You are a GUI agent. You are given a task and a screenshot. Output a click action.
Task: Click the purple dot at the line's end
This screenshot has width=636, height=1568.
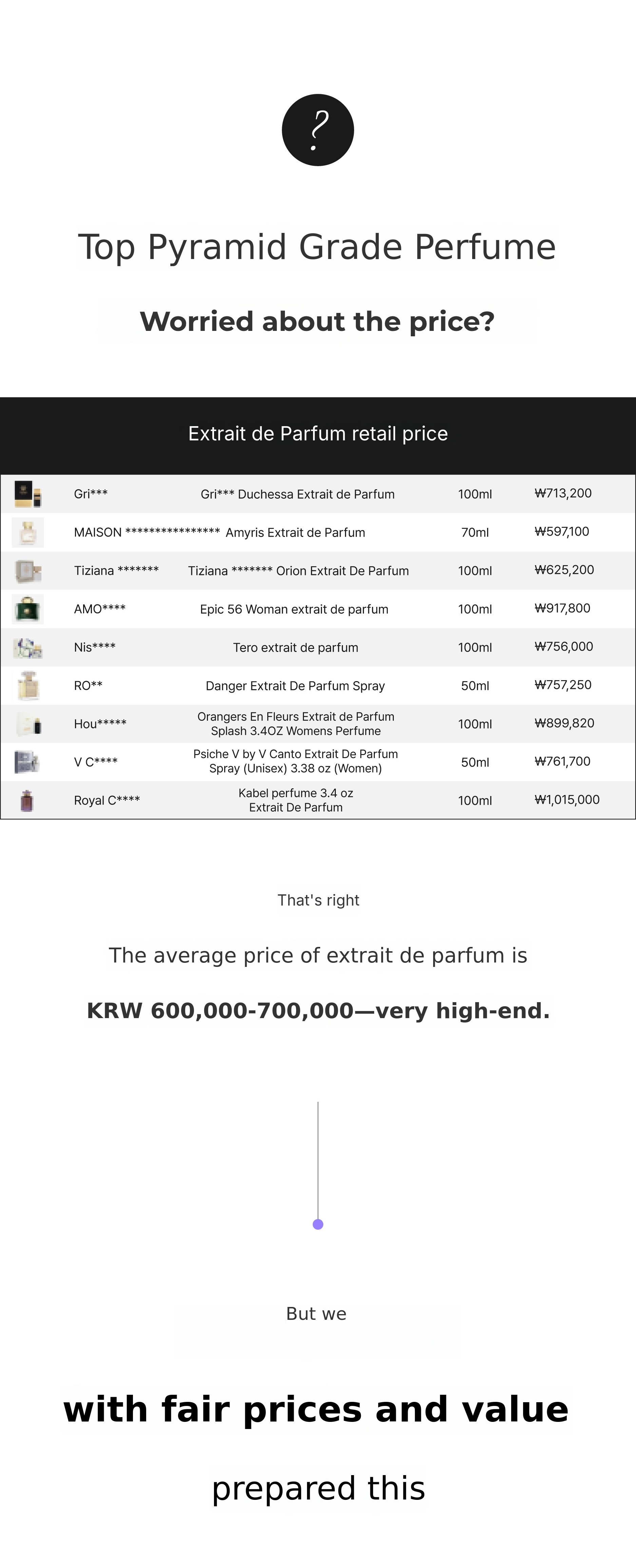[318, 1224]
